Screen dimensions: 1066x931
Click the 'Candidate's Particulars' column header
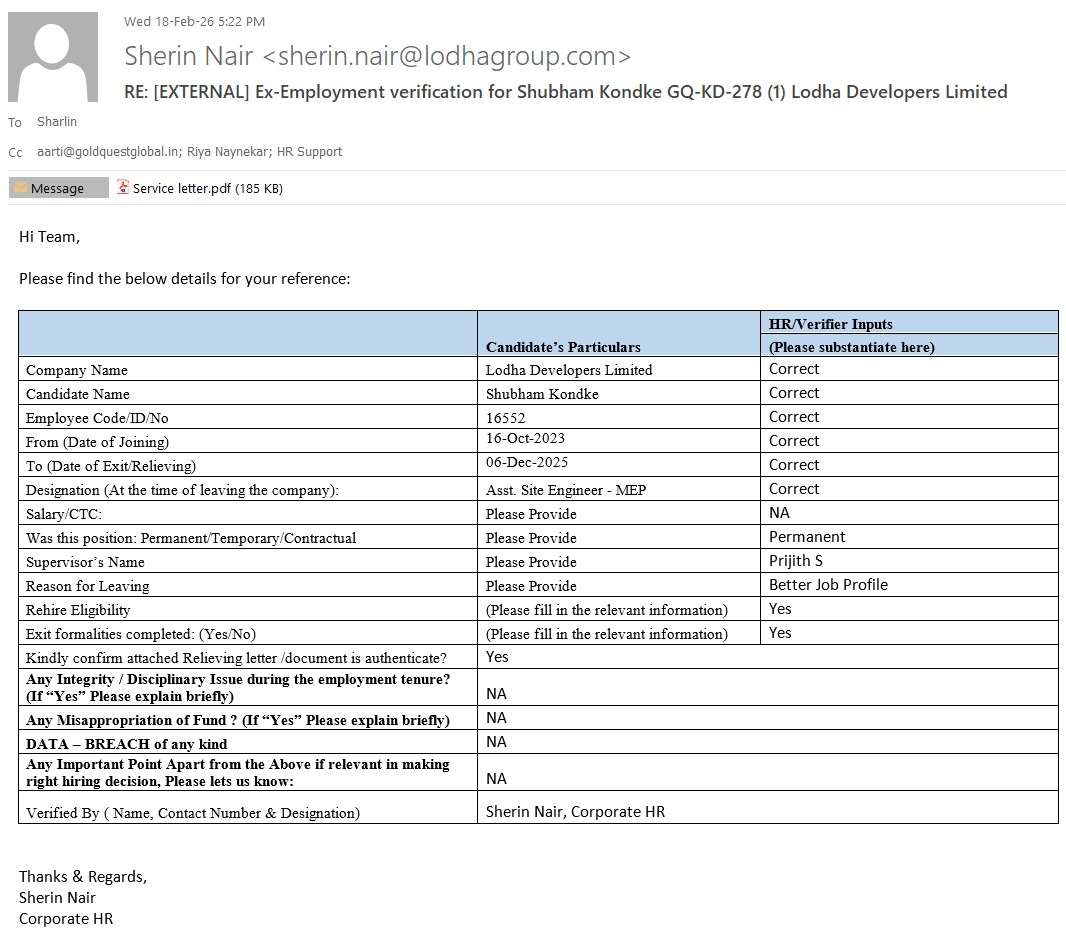563,347
